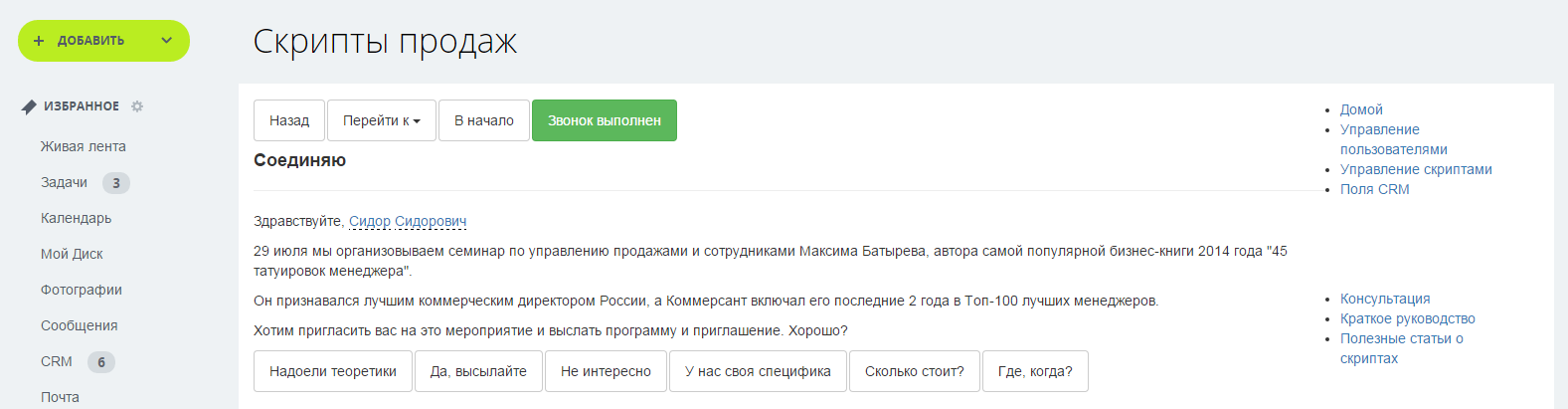
Task: Click the Сидор Сидорович name link
Action: pos(408,221)
